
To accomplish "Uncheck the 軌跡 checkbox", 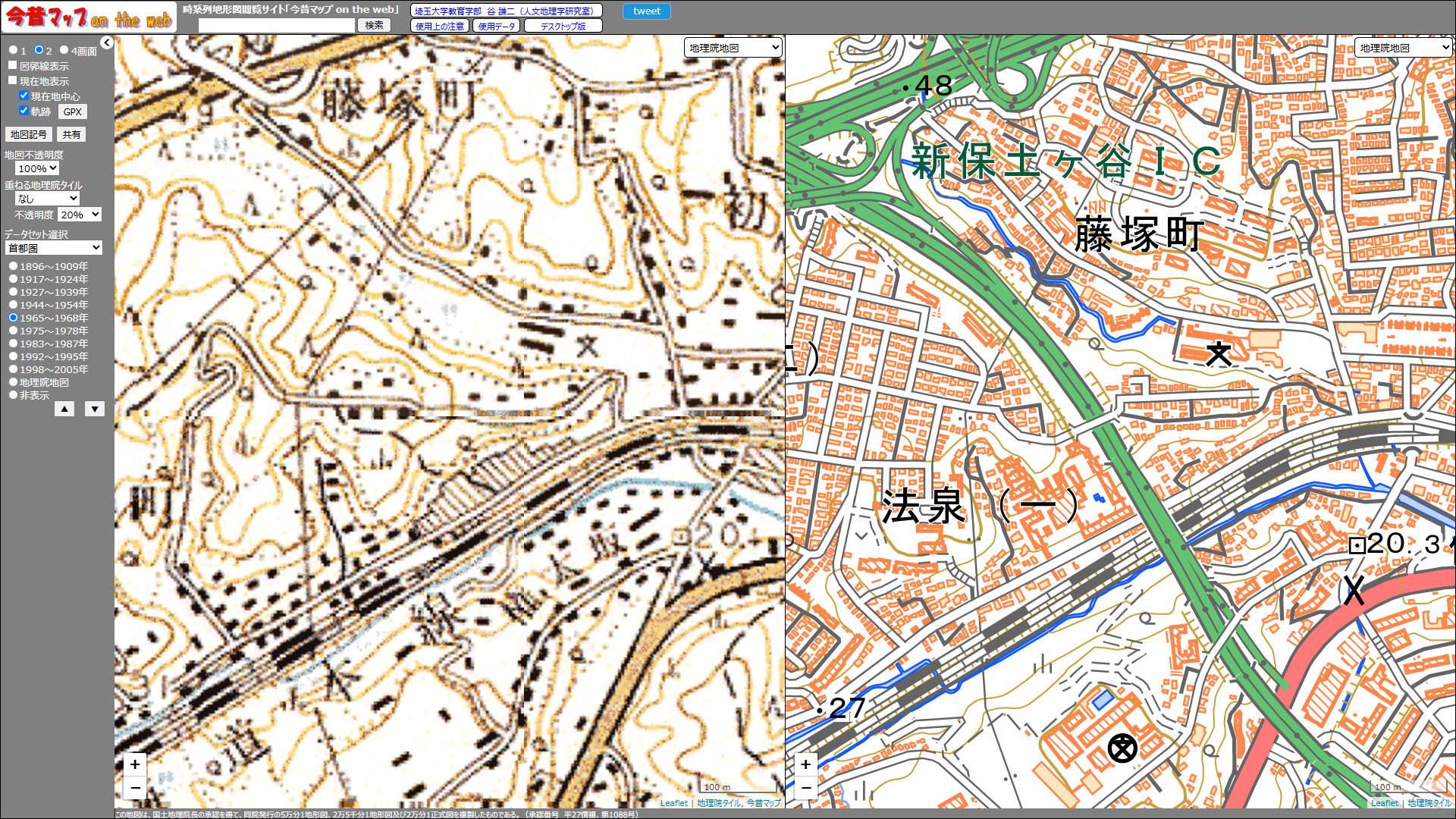I will click(24, 111).
